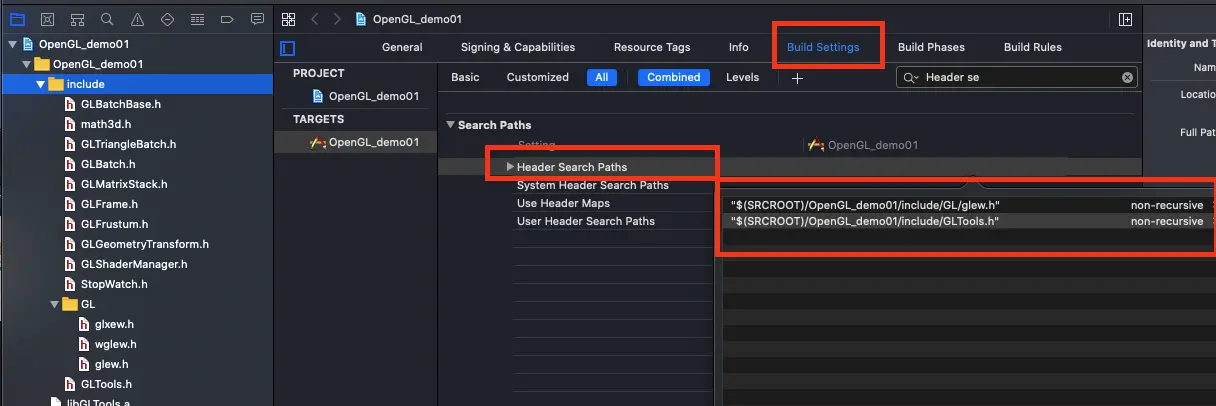Select the Build Settings tab
The height and width of the screenshot is (406, 1216).
(823, 47)
